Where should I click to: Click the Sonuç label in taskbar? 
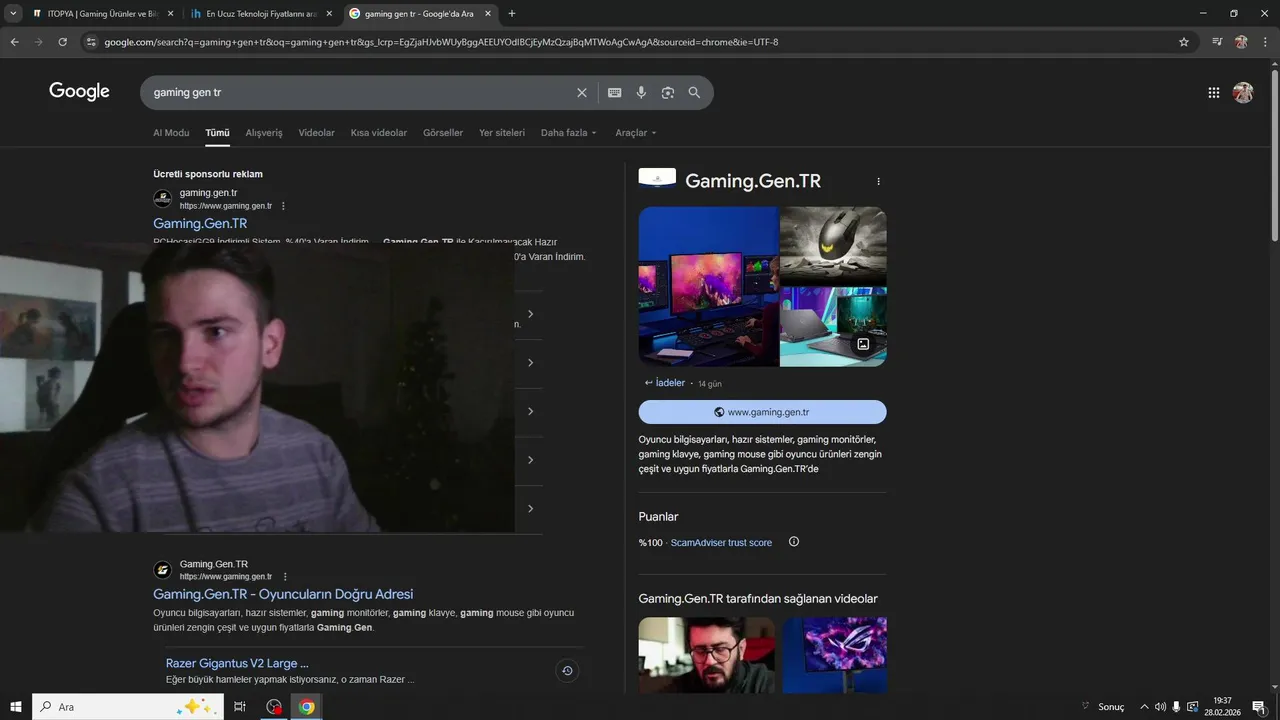click(1111, 707)
